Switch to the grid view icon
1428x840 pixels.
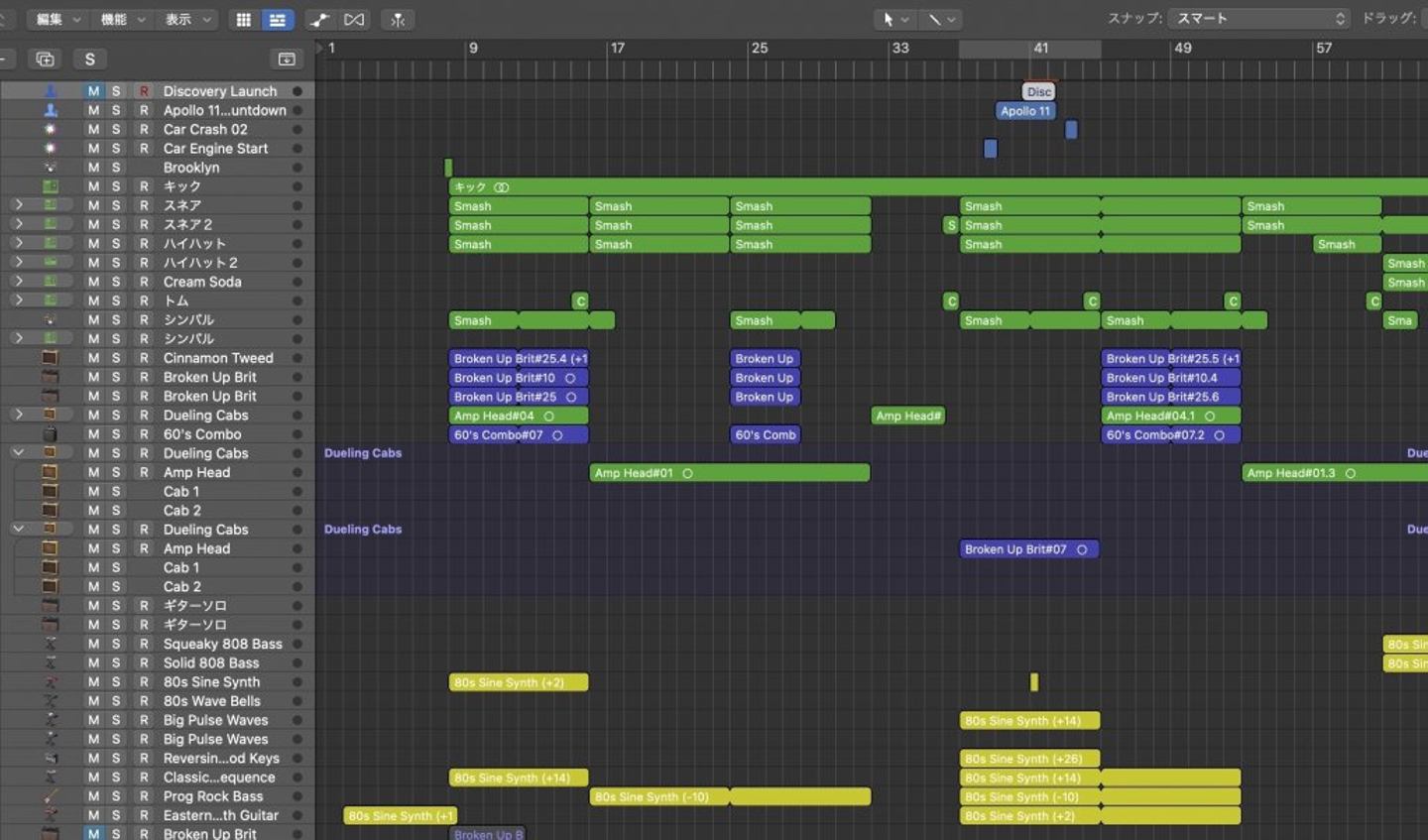click(x=243, y=20)
